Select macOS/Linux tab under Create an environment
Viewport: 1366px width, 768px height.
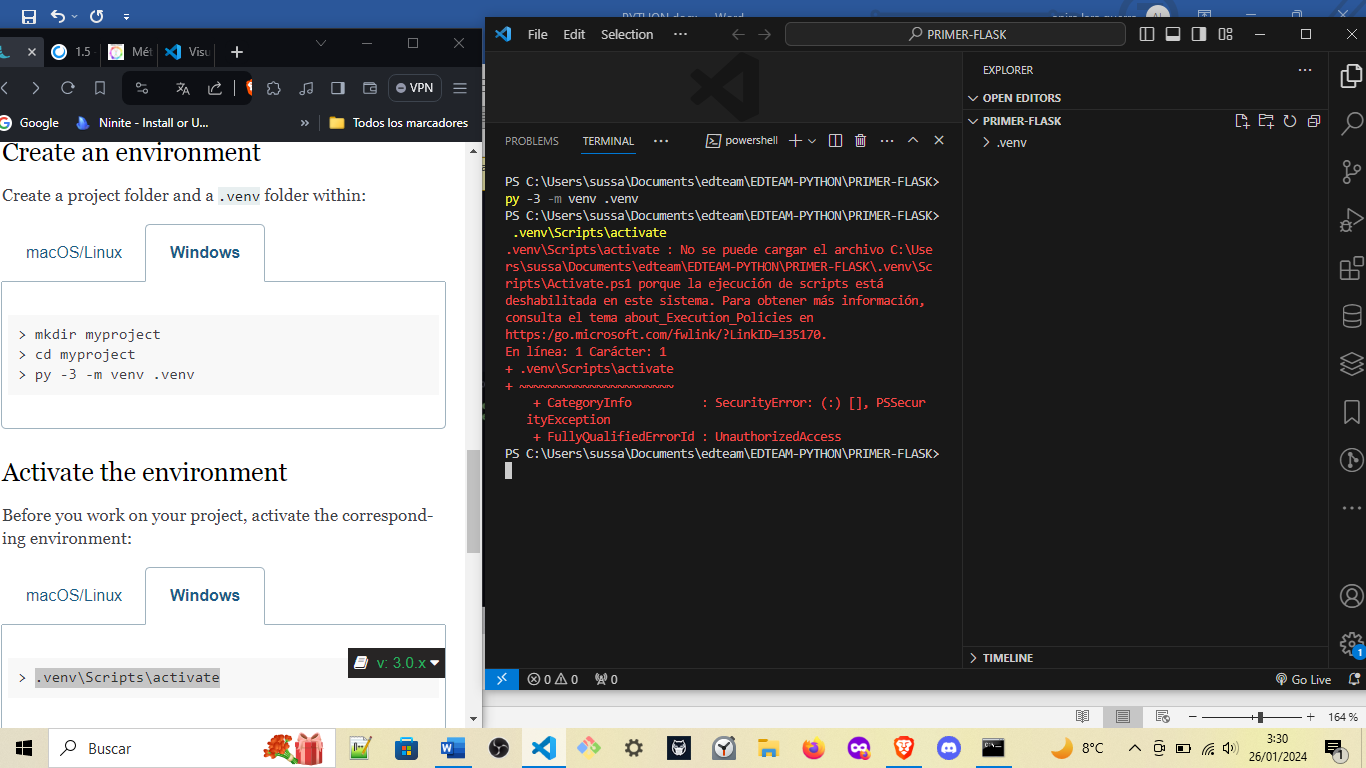pos(74,252)
